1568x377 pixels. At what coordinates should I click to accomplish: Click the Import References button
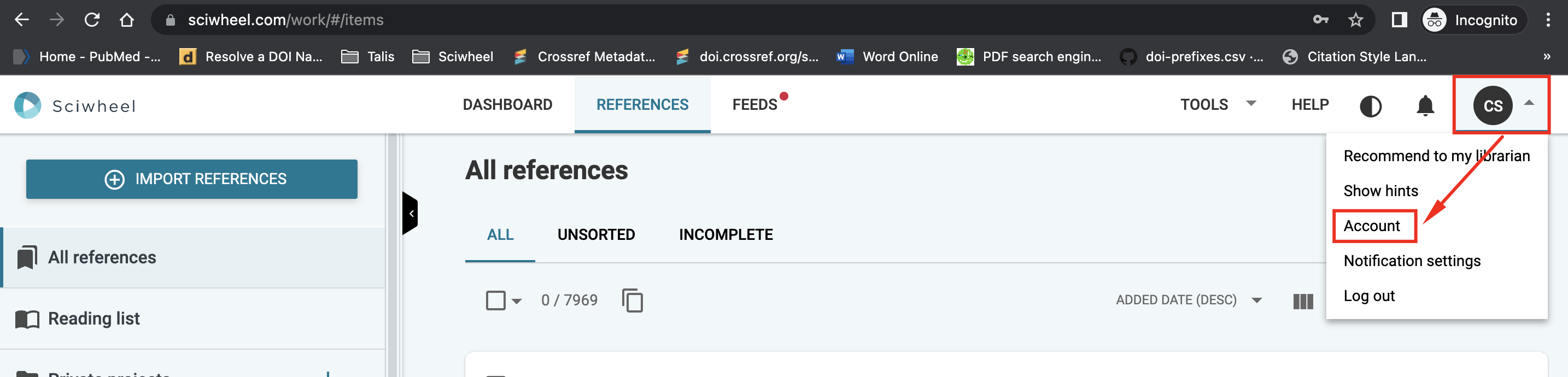(192, 179)
